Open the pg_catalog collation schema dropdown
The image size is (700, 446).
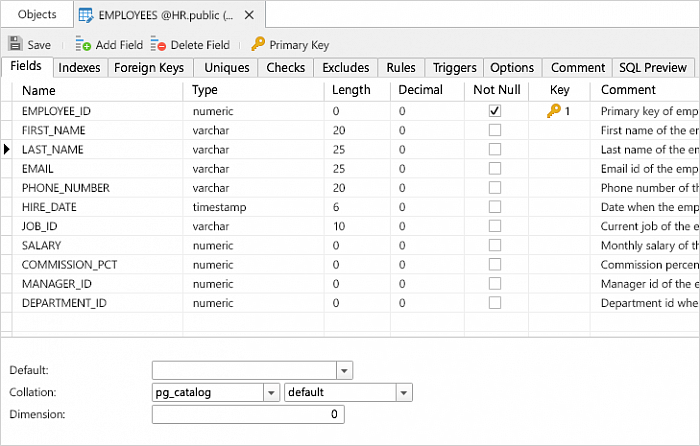click(x=271, y=393)
